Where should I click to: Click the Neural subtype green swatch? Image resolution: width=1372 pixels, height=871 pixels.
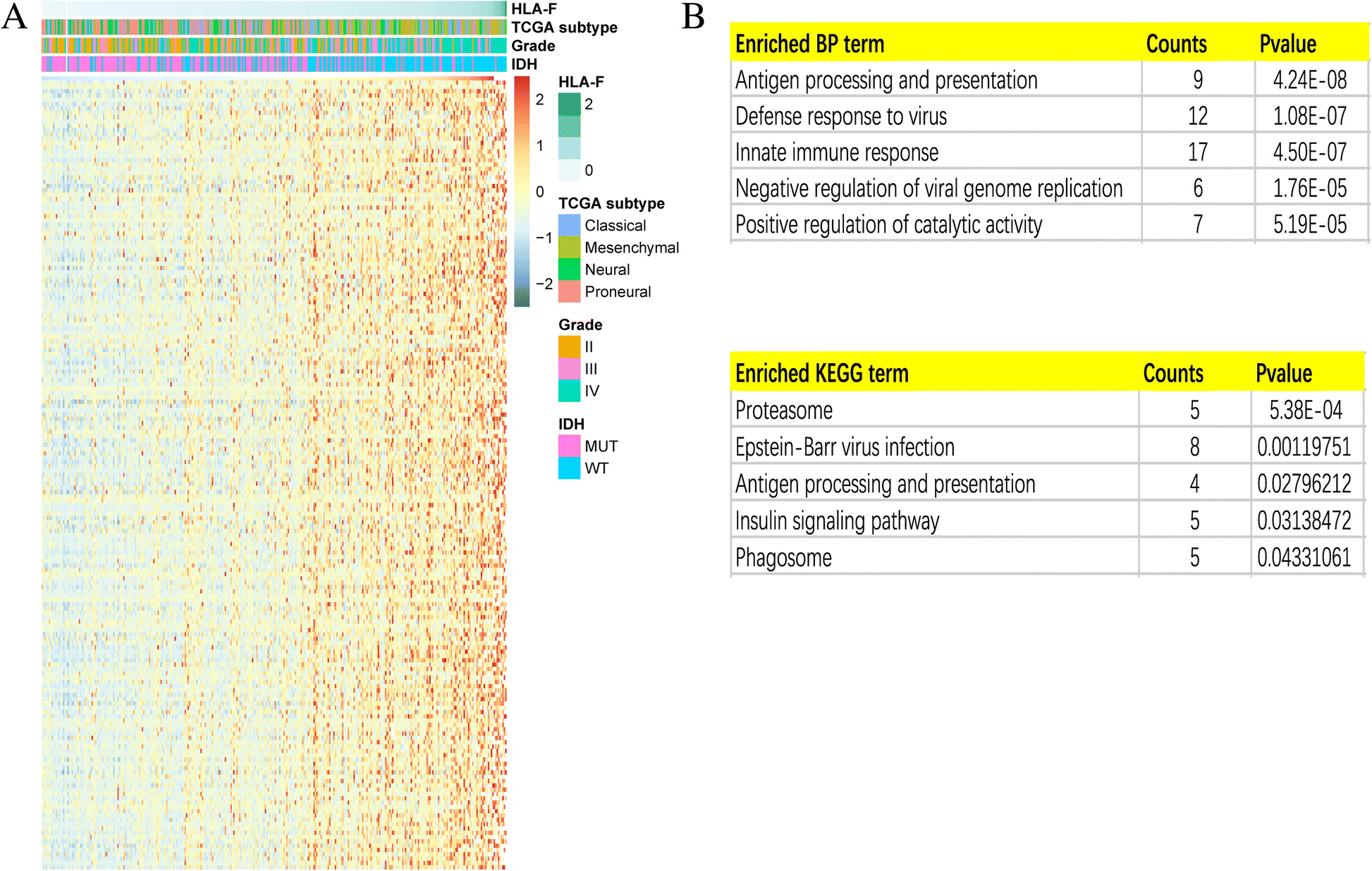point(569,269)
